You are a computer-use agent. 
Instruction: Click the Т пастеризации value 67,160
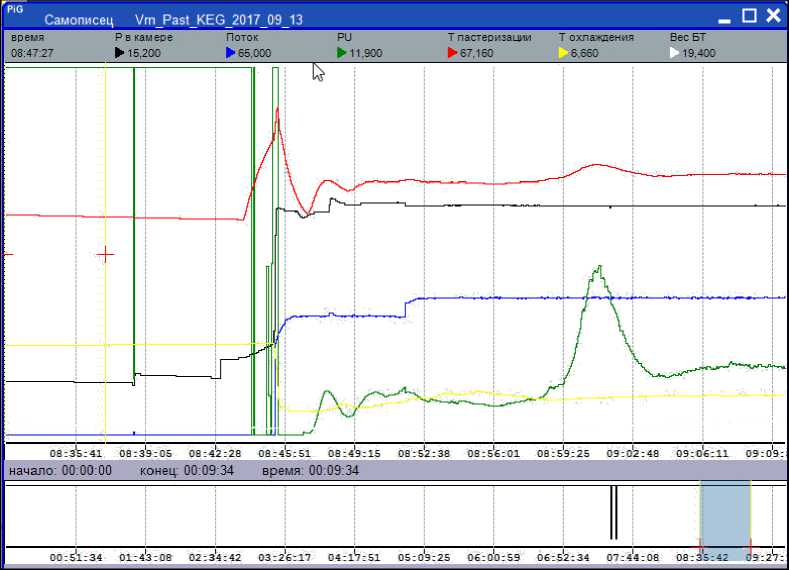pos(477,53)
